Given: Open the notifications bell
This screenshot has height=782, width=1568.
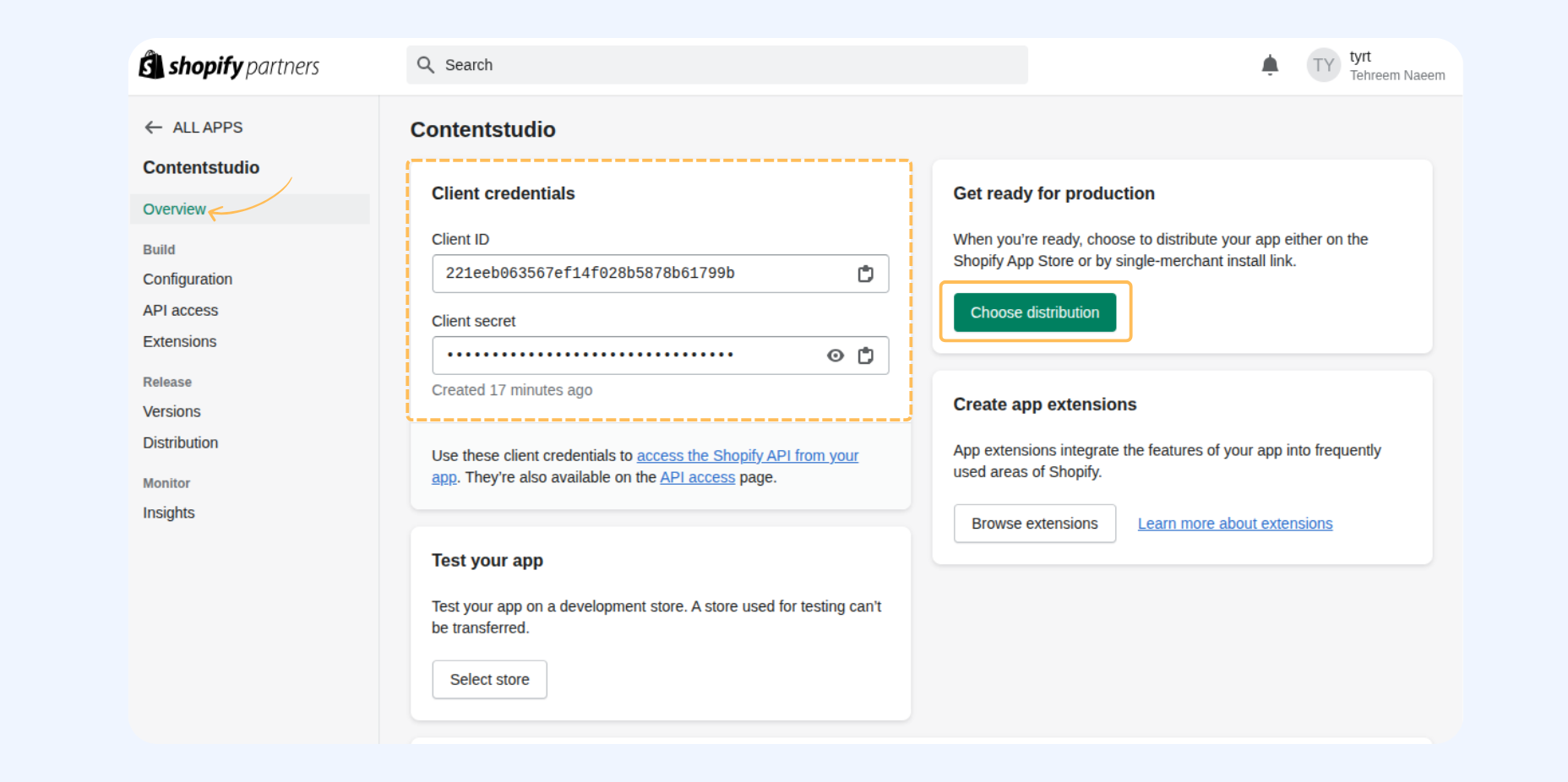Looking at the screenshot, I should (1270, 65).
